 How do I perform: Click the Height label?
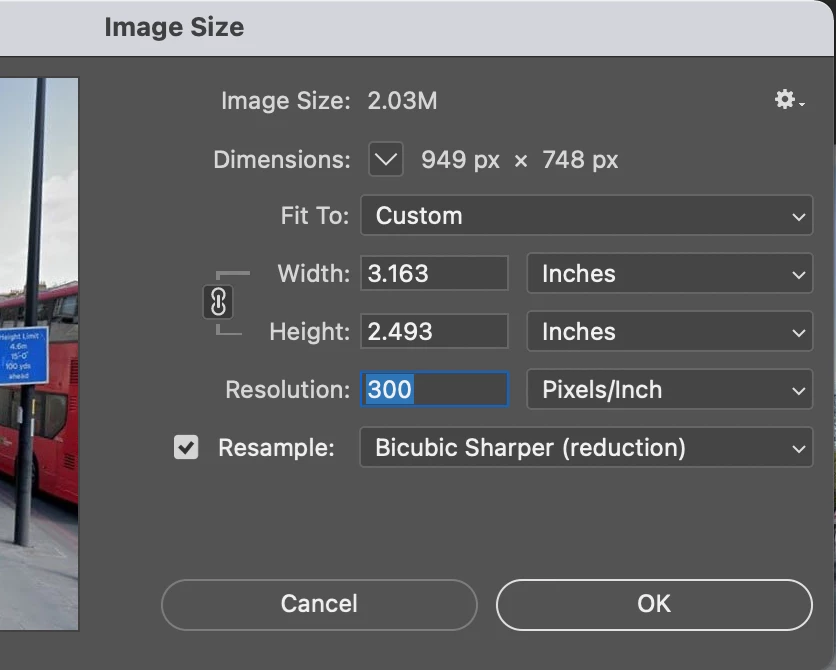pyautogui.click(x=309, y=332)
